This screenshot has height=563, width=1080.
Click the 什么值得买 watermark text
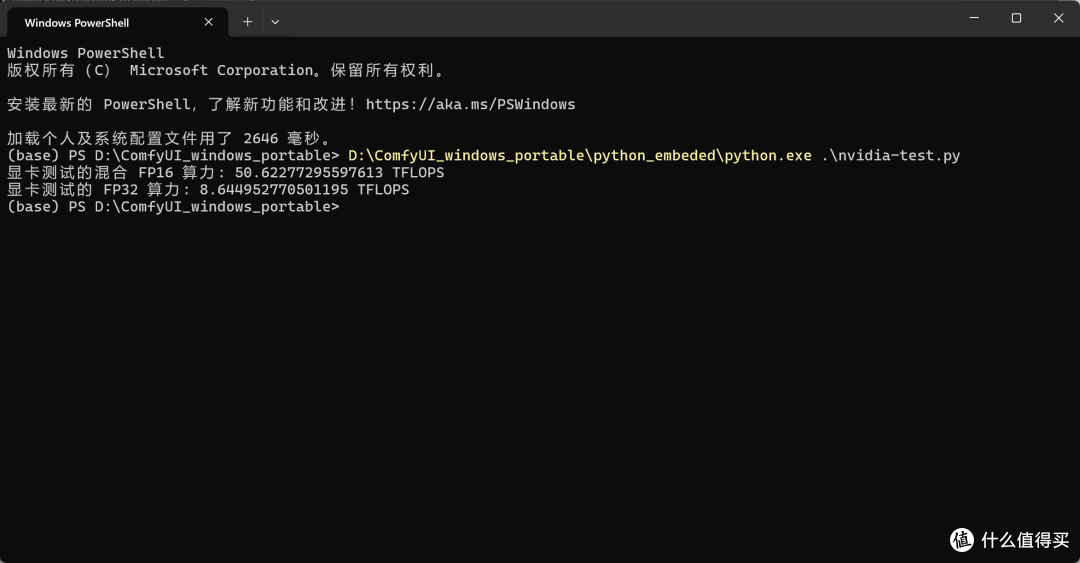pyautogui.click(x=1025, y=540)
